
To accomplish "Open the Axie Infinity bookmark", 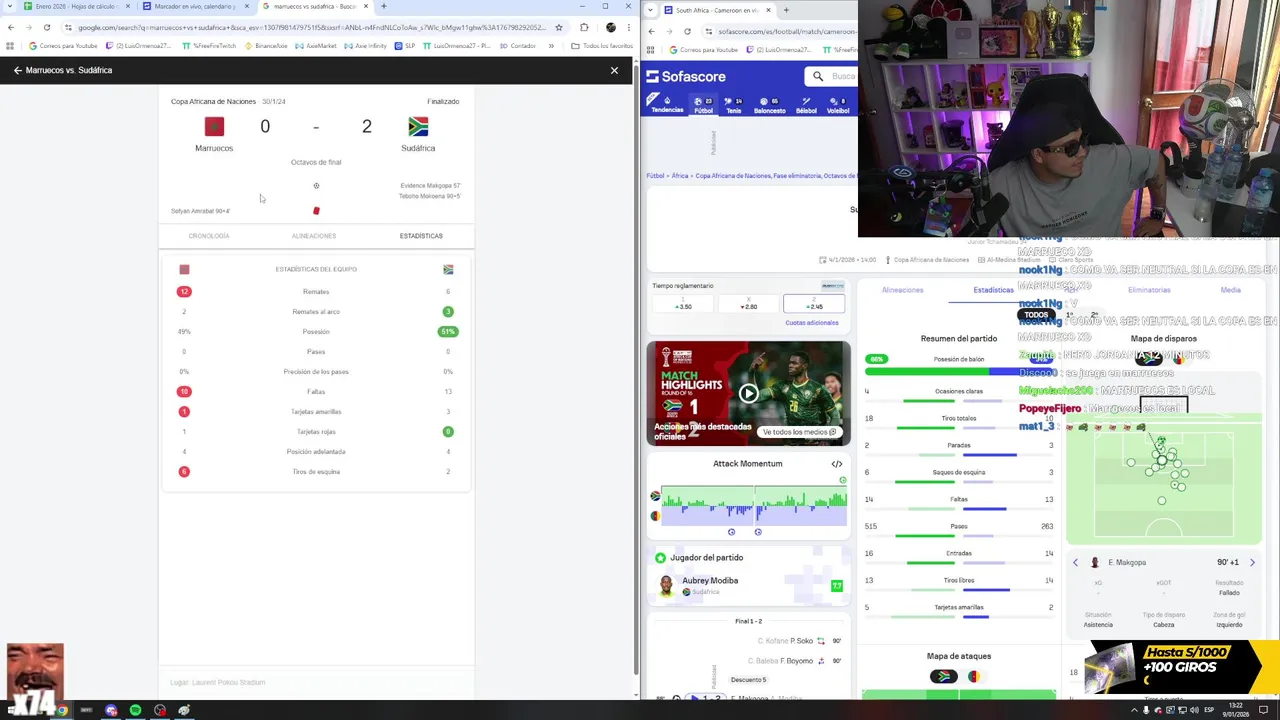I will (365, 46).
